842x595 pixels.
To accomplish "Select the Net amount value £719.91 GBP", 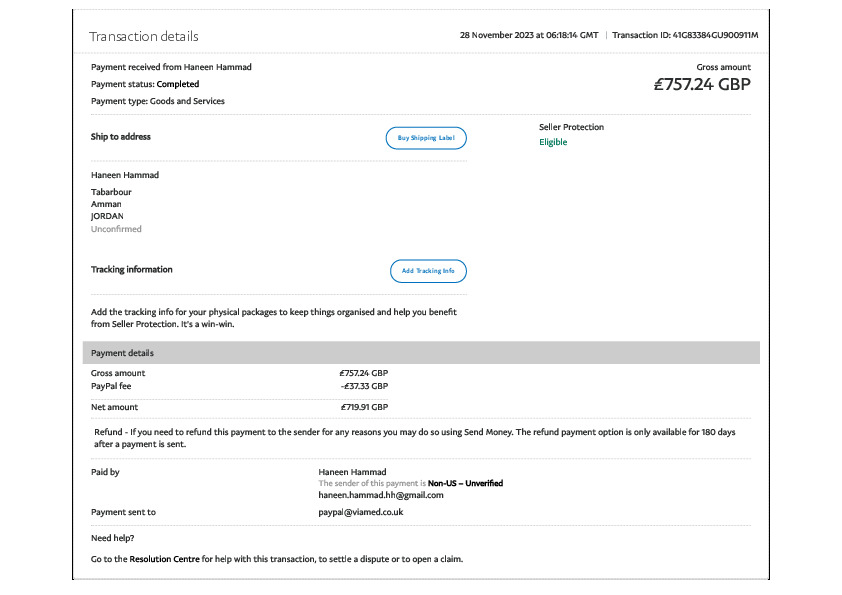I will [x=363, y=407].
